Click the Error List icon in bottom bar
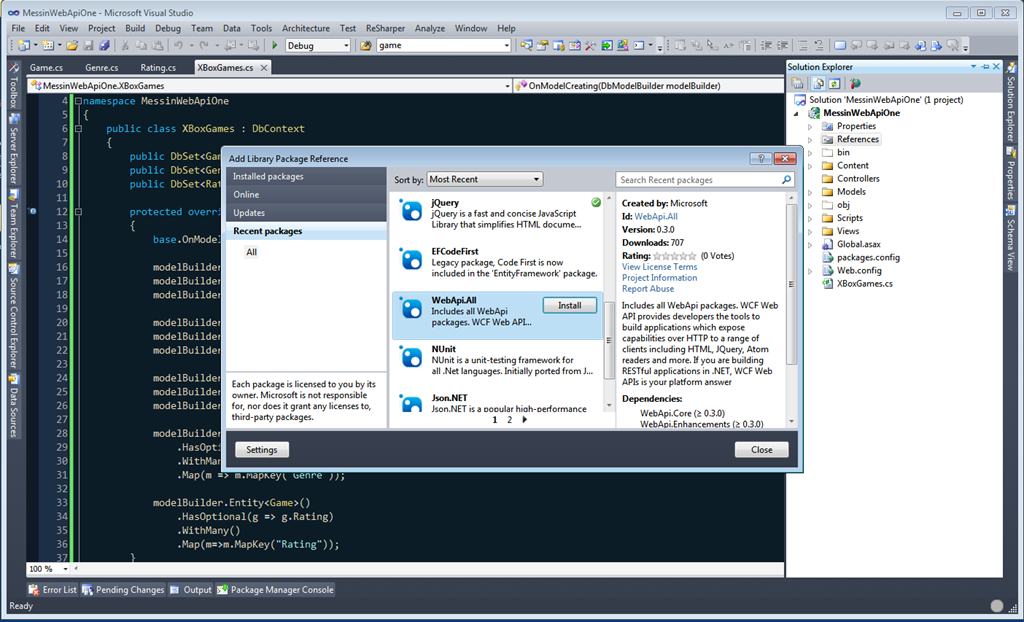The width and height of the screenshot is (1024, 622). tap(34, 589)
